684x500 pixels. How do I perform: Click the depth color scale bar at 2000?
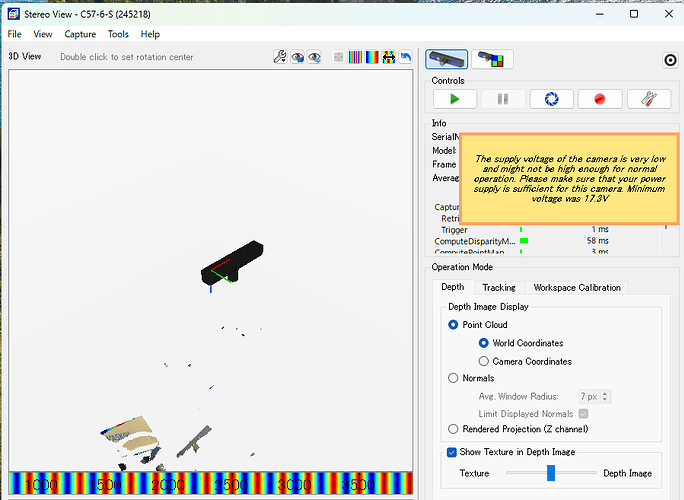(168, 484)
